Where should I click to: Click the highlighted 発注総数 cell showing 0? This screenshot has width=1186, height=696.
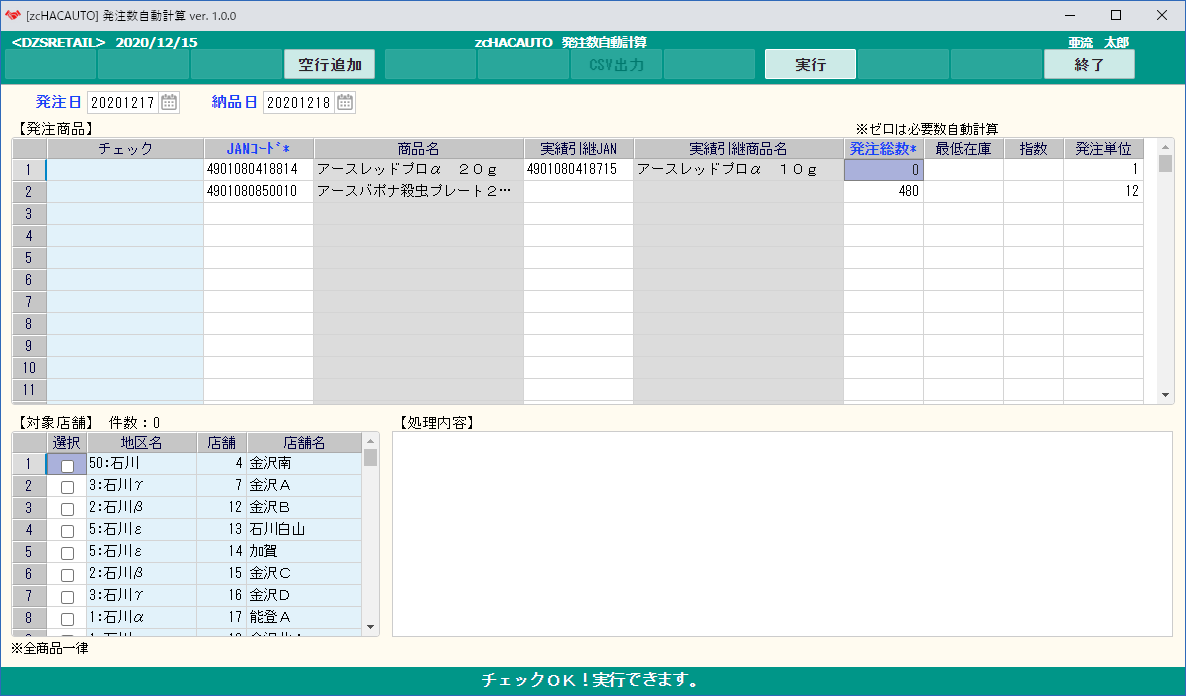click(883, 169)
